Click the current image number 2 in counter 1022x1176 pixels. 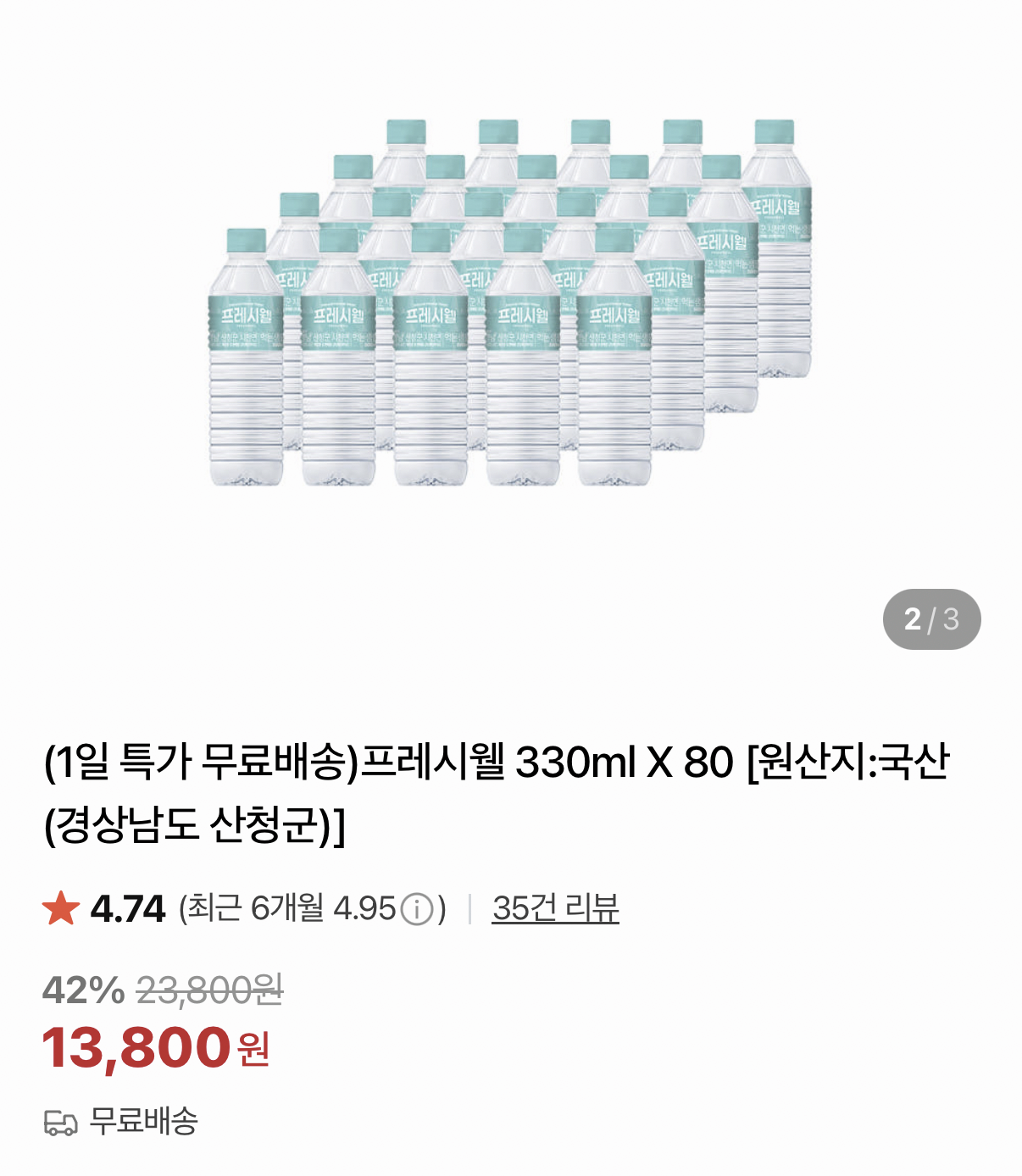click(x=912, y=619)
